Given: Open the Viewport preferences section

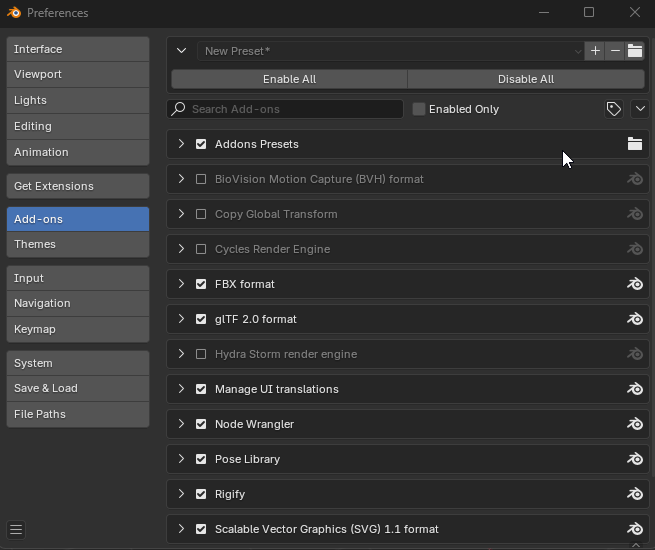Looking at the screenshot, I should coord(78,74).
